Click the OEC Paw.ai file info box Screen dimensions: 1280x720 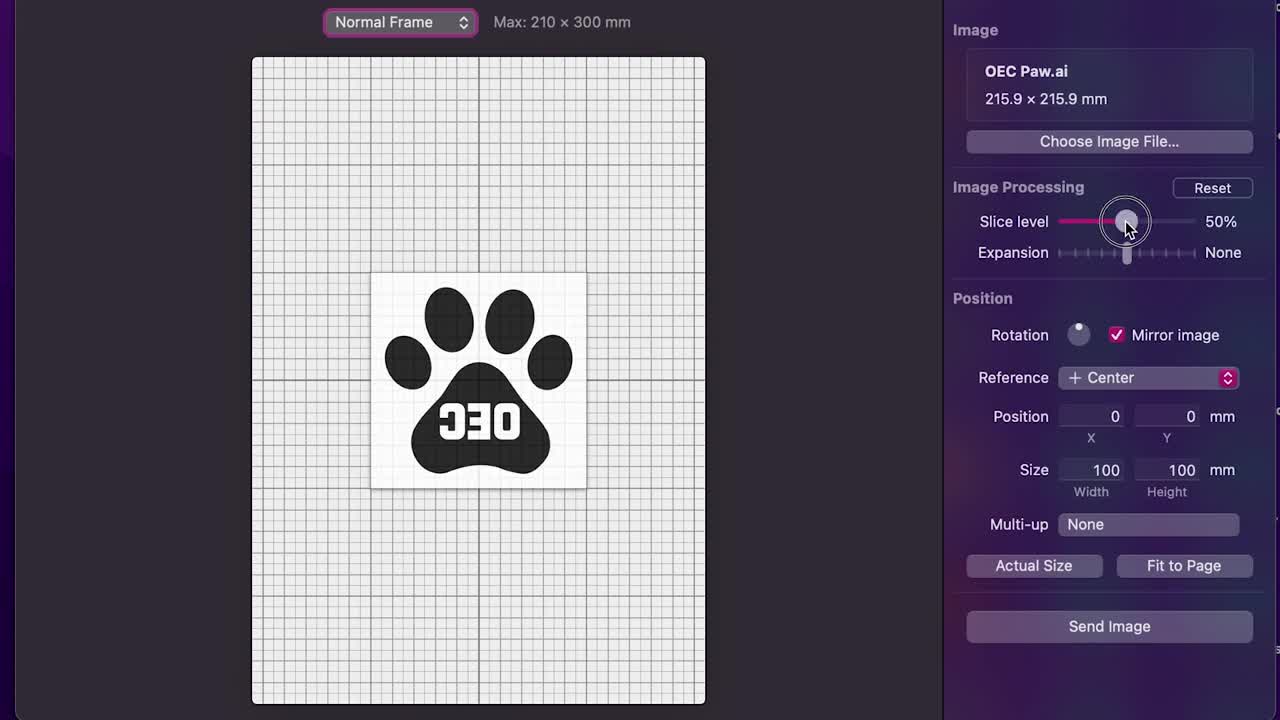[x=1109, y=85]
